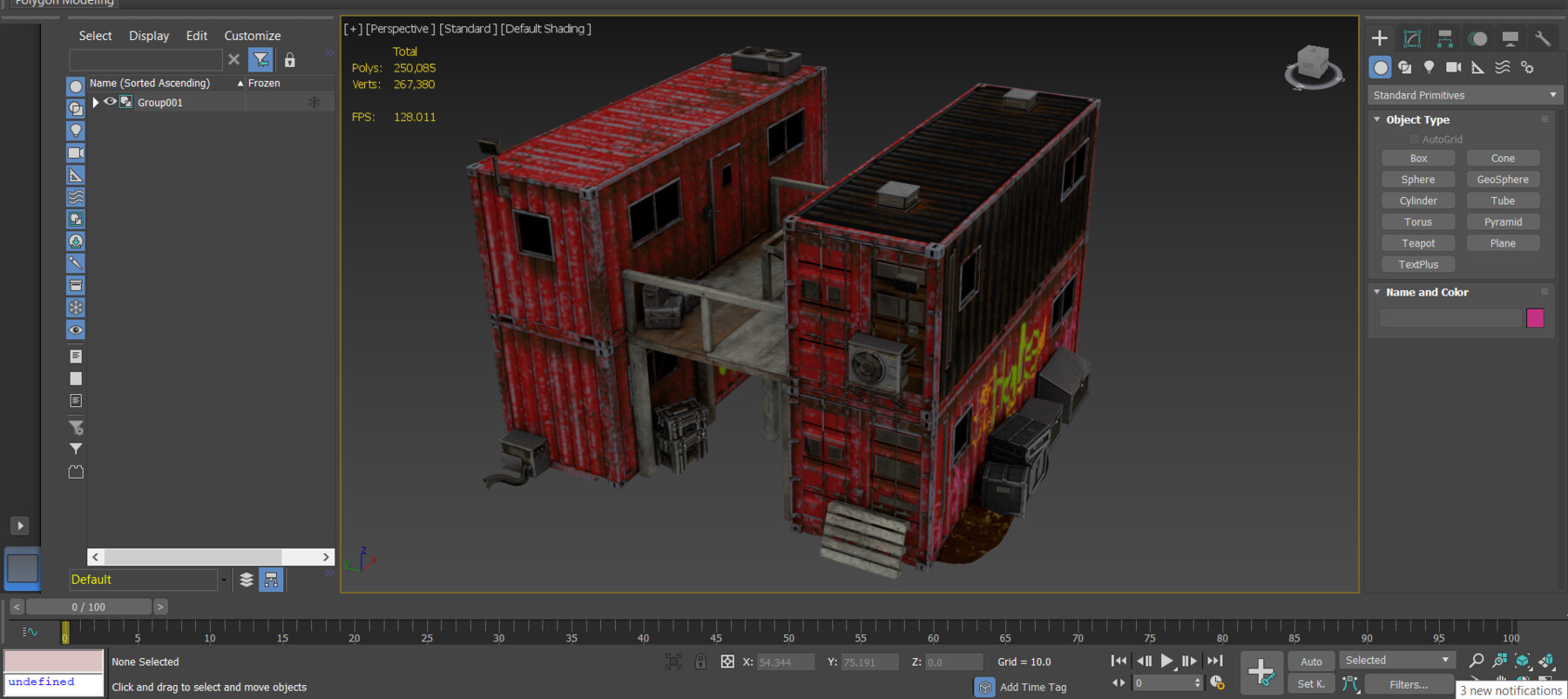Open the viewport [+] general menu

click(353, 29)
